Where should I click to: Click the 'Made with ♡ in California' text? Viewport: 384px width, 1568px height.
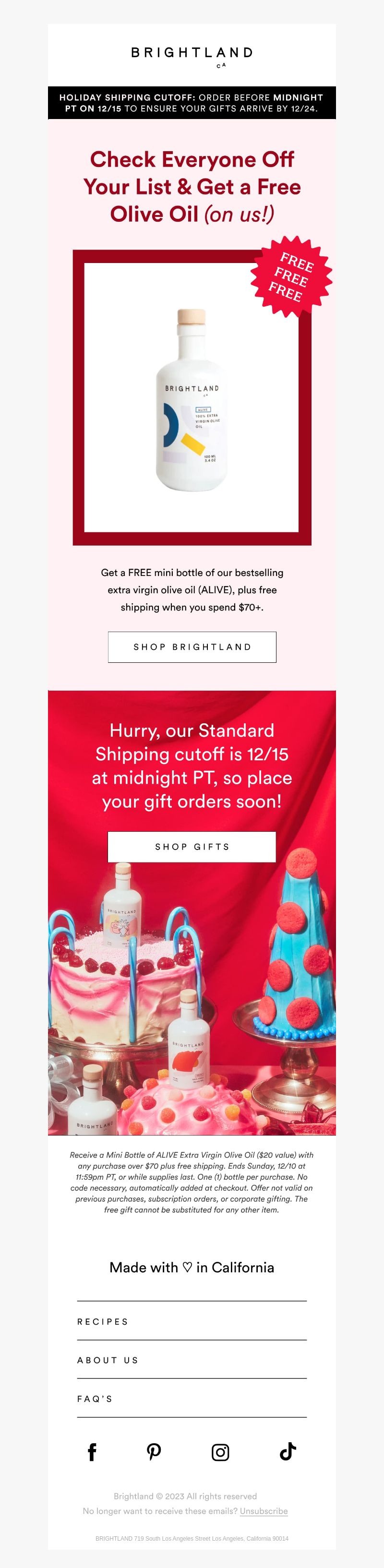tap(192, 1267)
